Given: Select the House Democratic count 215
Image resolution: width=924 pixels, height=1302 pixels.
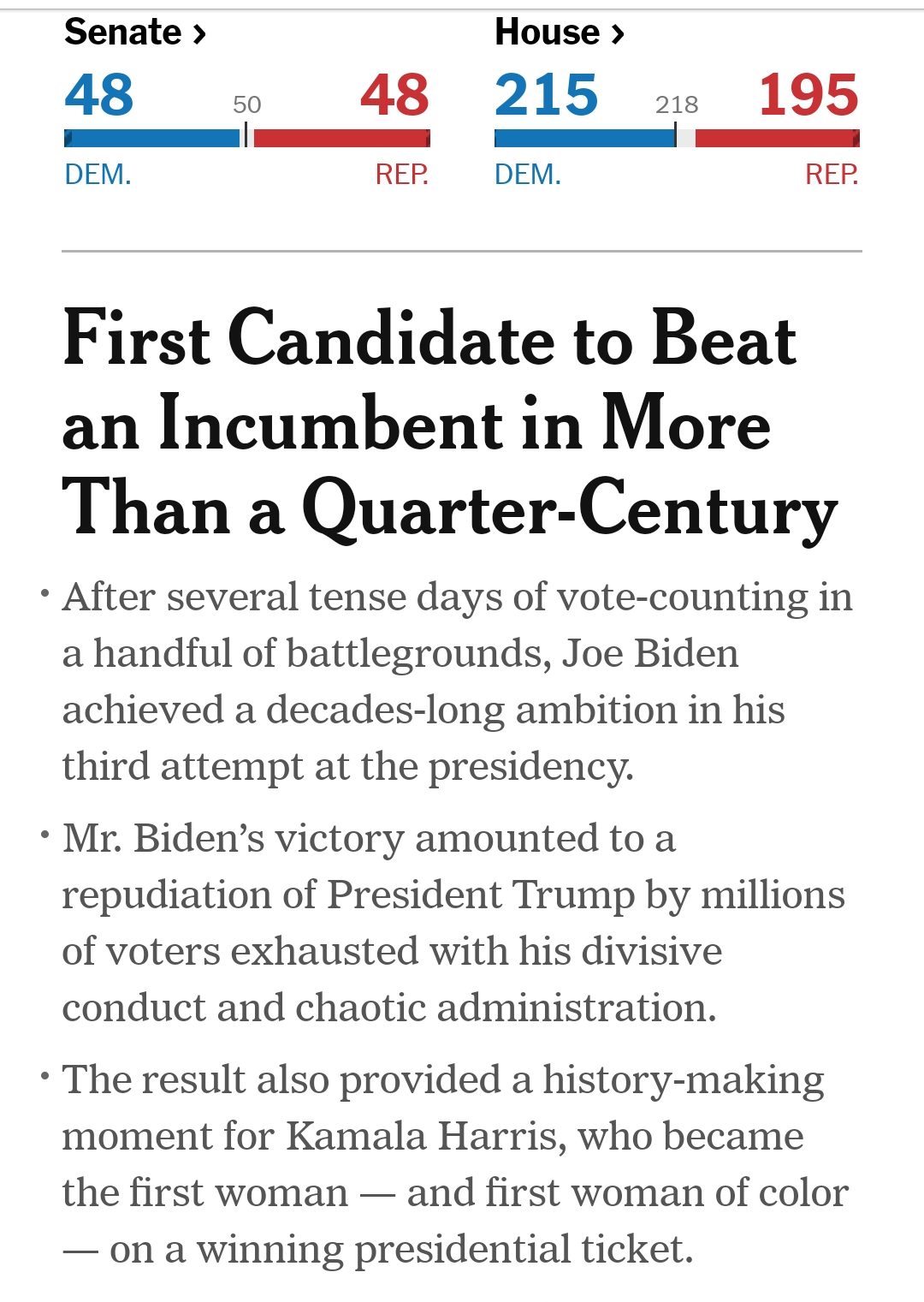Looking at the screenshot, I should pyautogui.click(x=547, y=94).
